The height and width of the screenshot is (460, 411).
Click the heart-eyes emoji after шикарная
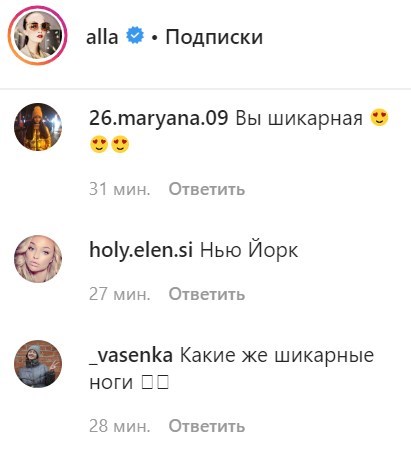(x=379, y=118)
